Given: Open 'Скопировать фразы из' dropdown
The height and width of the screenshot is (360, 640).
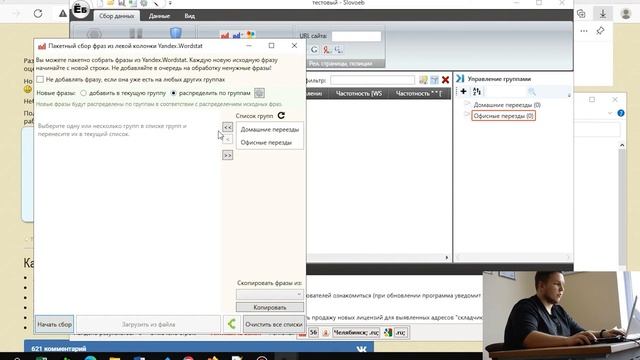Looking at the screenshot, I should tap(270, 294).
